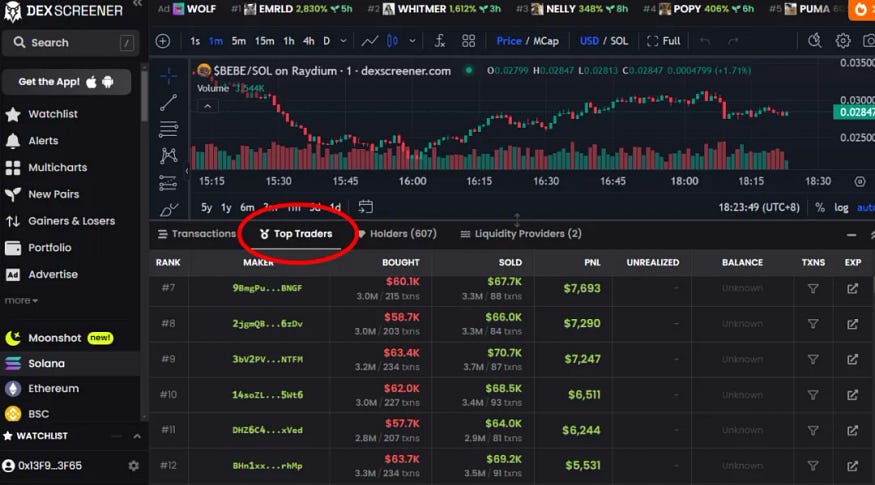Screen dimensions: 875x485
Task: Select the 5m timeframe
Action: pyautogui.click(x=239, y=41)
